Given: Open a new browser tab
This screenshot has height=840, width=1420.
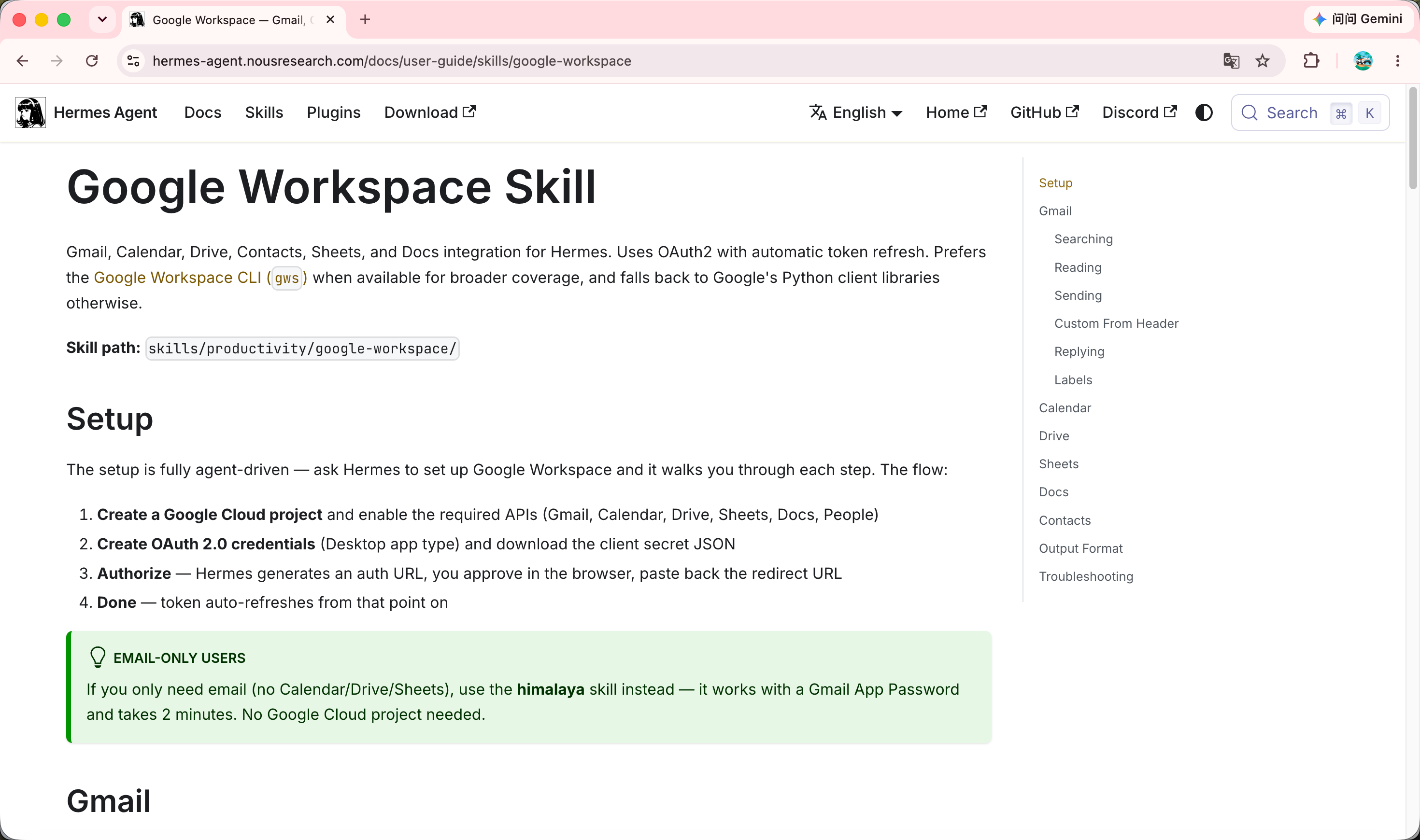Looking at the screenshot, I should tap(365, 19).
